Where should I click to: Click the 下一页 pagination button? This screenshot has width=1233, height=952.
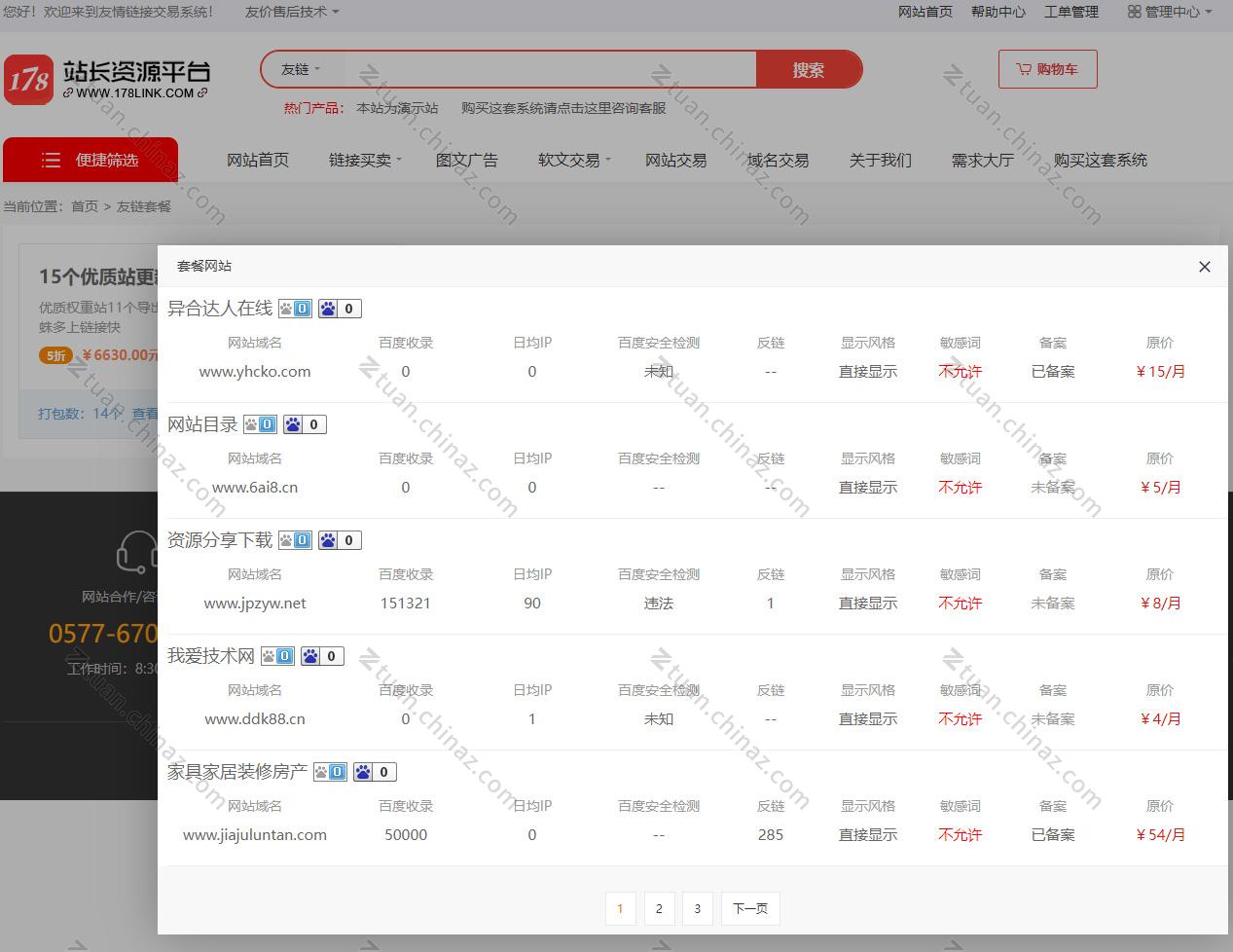pyautogui.click(x=750, y=908)
